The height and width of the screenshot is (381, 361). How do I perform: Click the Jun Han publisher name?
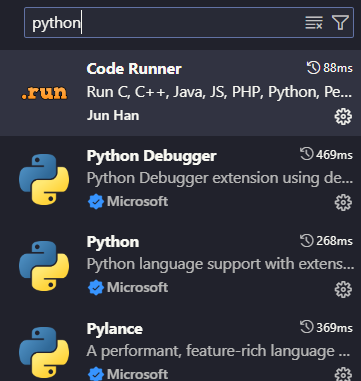click(113, 115)
